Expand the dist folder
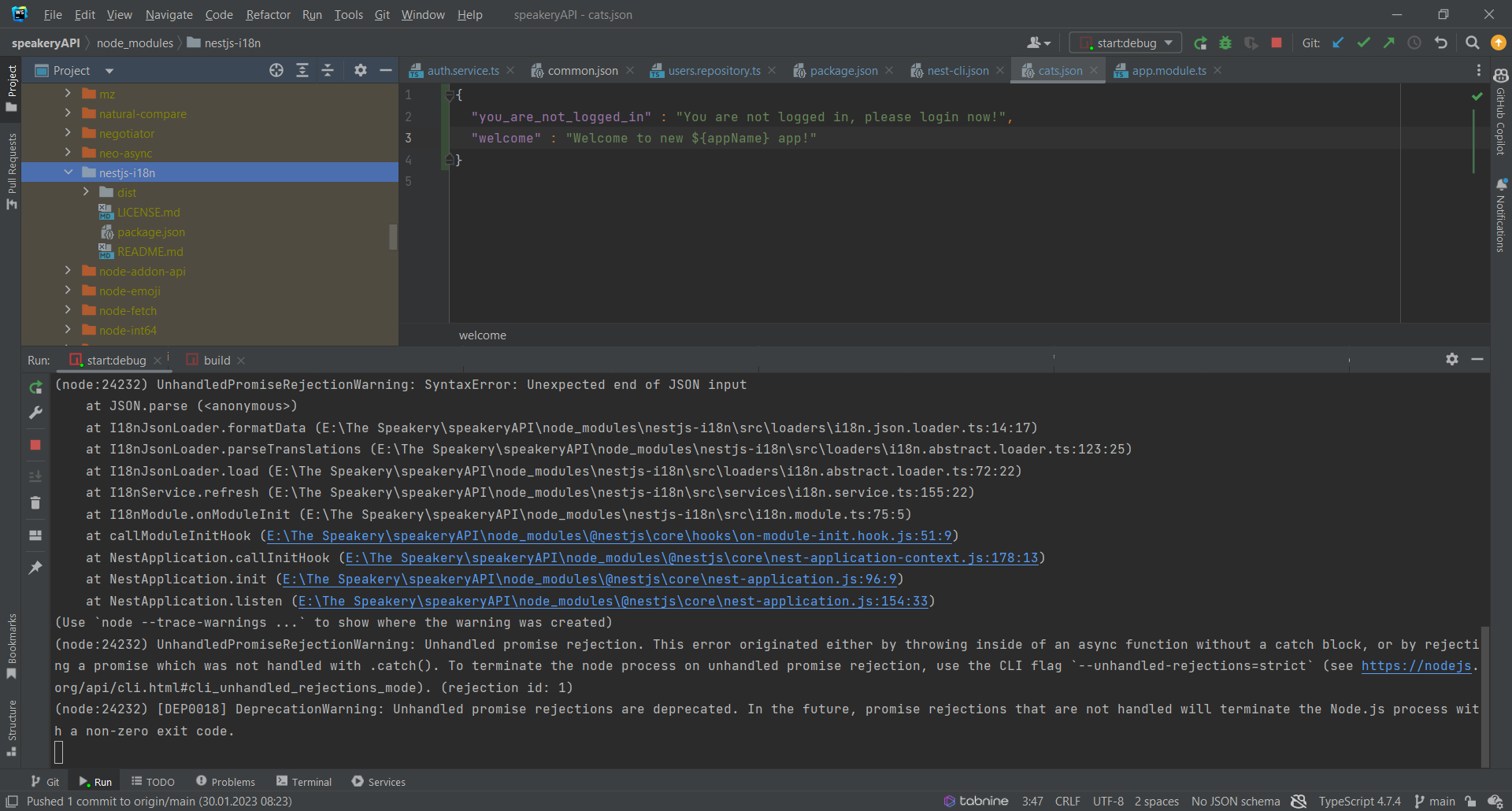 (x=87, y=191)
